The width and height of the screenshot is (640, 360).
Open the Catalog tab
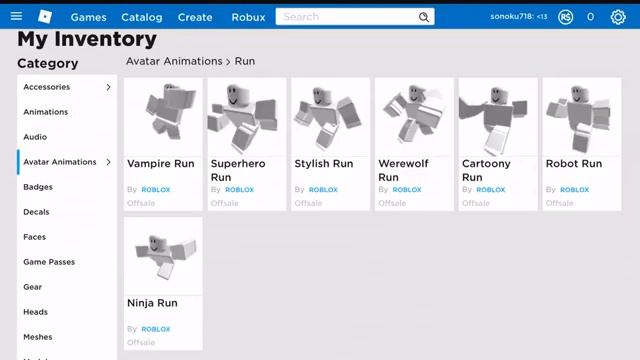coord(142,17)
